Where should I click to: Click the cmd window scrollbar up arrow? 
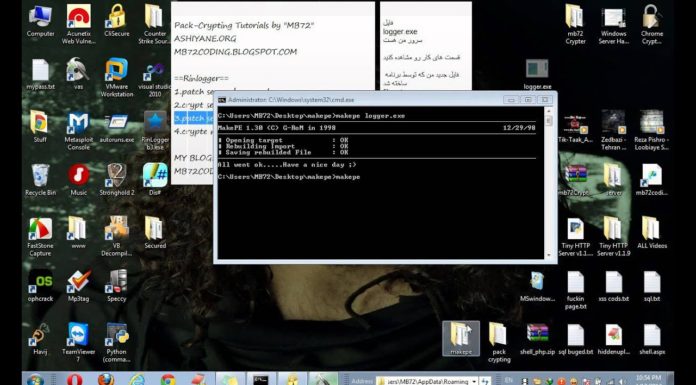[x=549, y=111]
